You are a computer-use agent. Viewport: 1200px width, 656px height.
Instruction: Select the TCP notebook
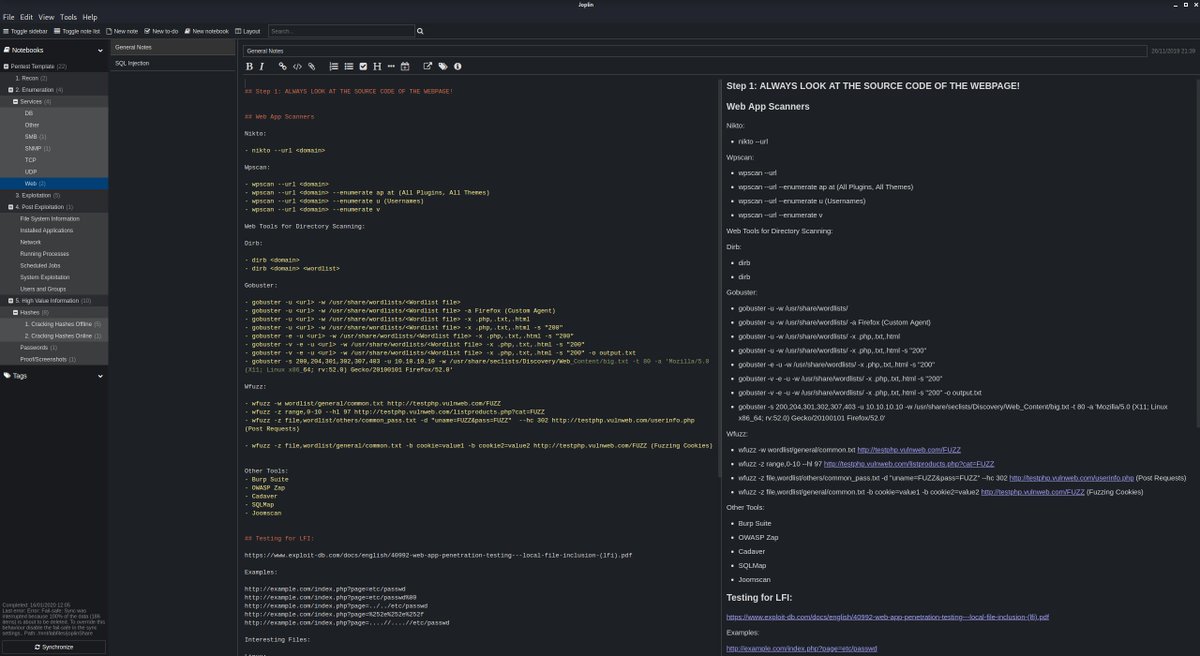coord(54,160)
